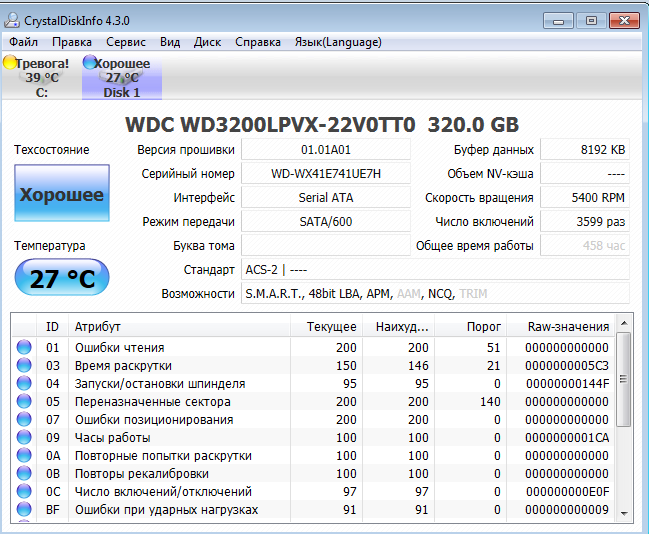
Task: Open the Правка menu
Action: coord(72,42)
